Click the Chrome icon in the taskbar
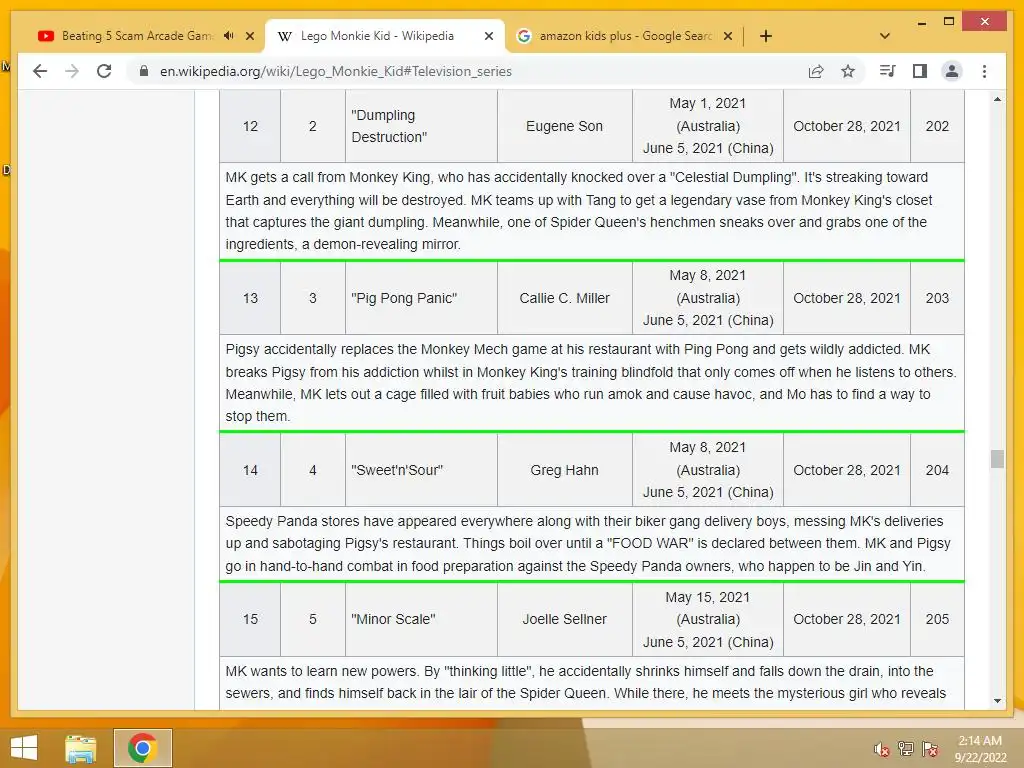The width and height of the screenshot is (1024, 768). click(142, 748)
